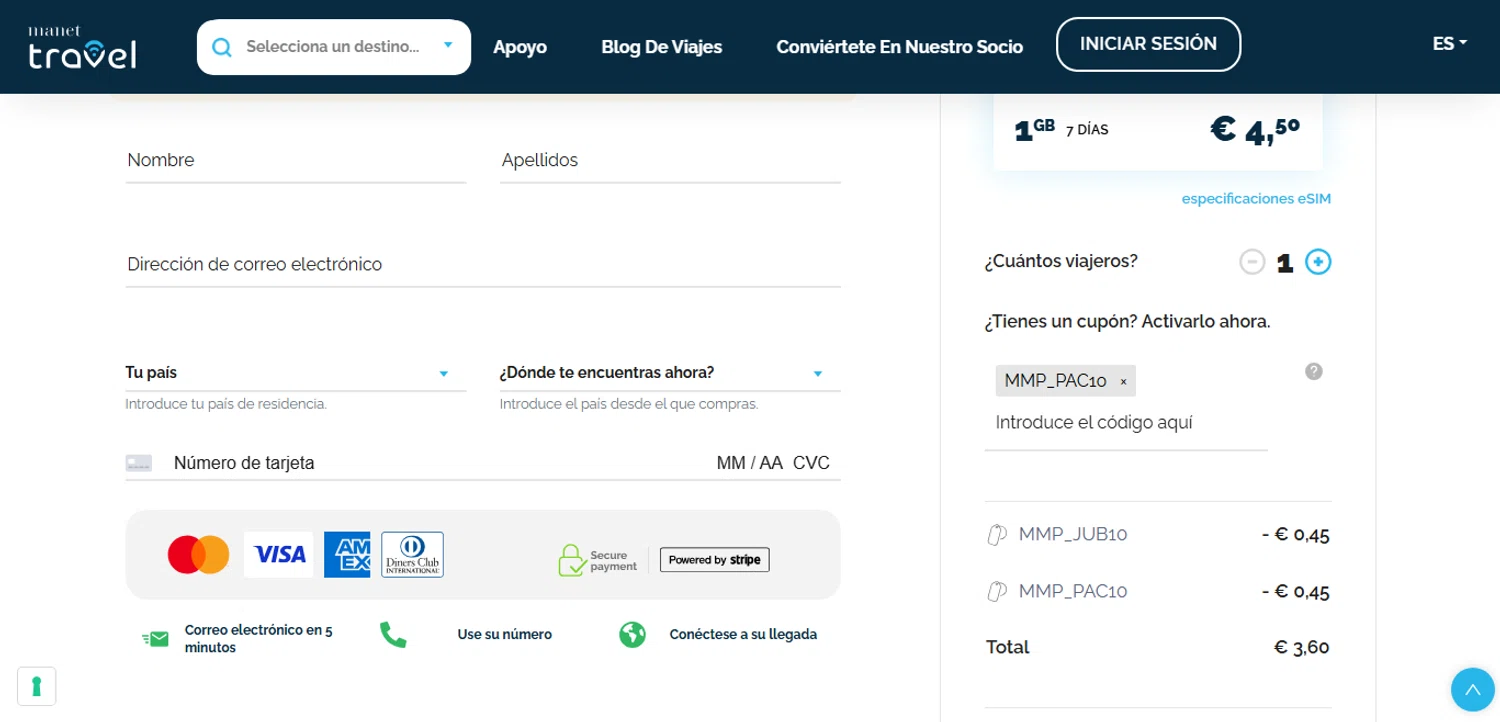Screen dimensions: 1500x722
Task: Focus the Nombre input field
Action: 296,161
